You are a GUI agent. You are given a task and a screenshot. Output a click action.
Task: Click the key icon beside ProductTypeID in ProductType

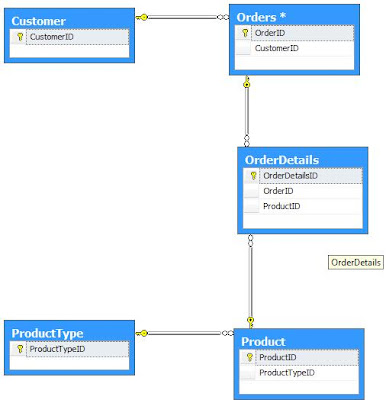click(20, 349)
